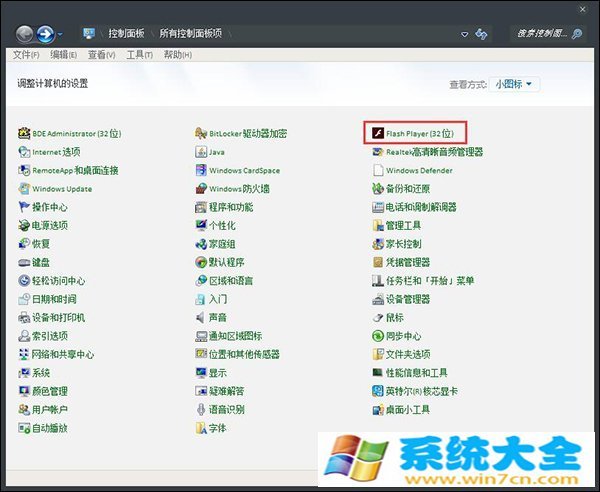This screenshot has height=492, width=600.
Task: Click the 英特尔(R)核芯显卡 icon
Action: pos(378,391)
